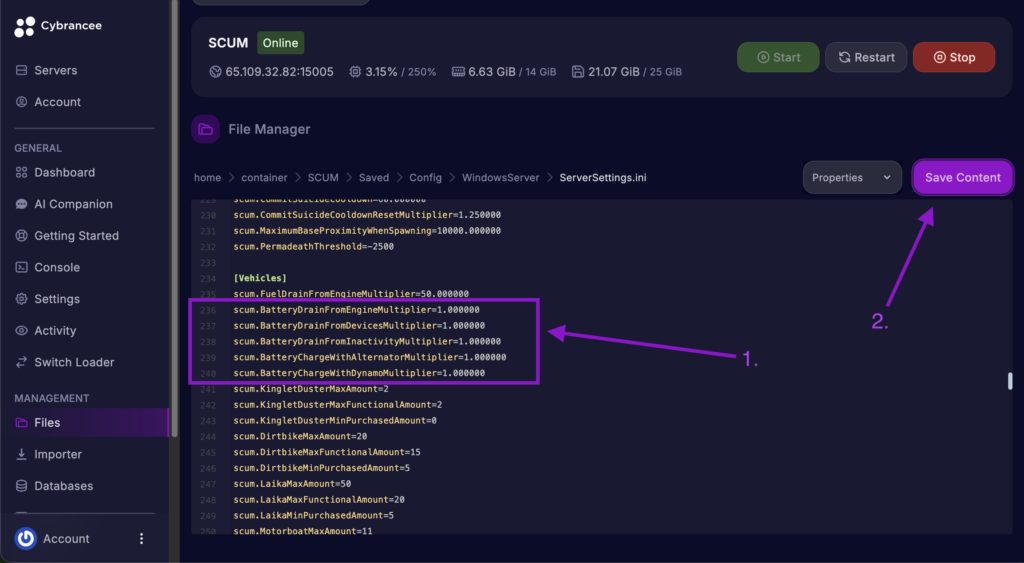Screen dimensions: 1024x563
Task: Click line scum.LaikaMaxAmount=50
Action: pos(292,484)
